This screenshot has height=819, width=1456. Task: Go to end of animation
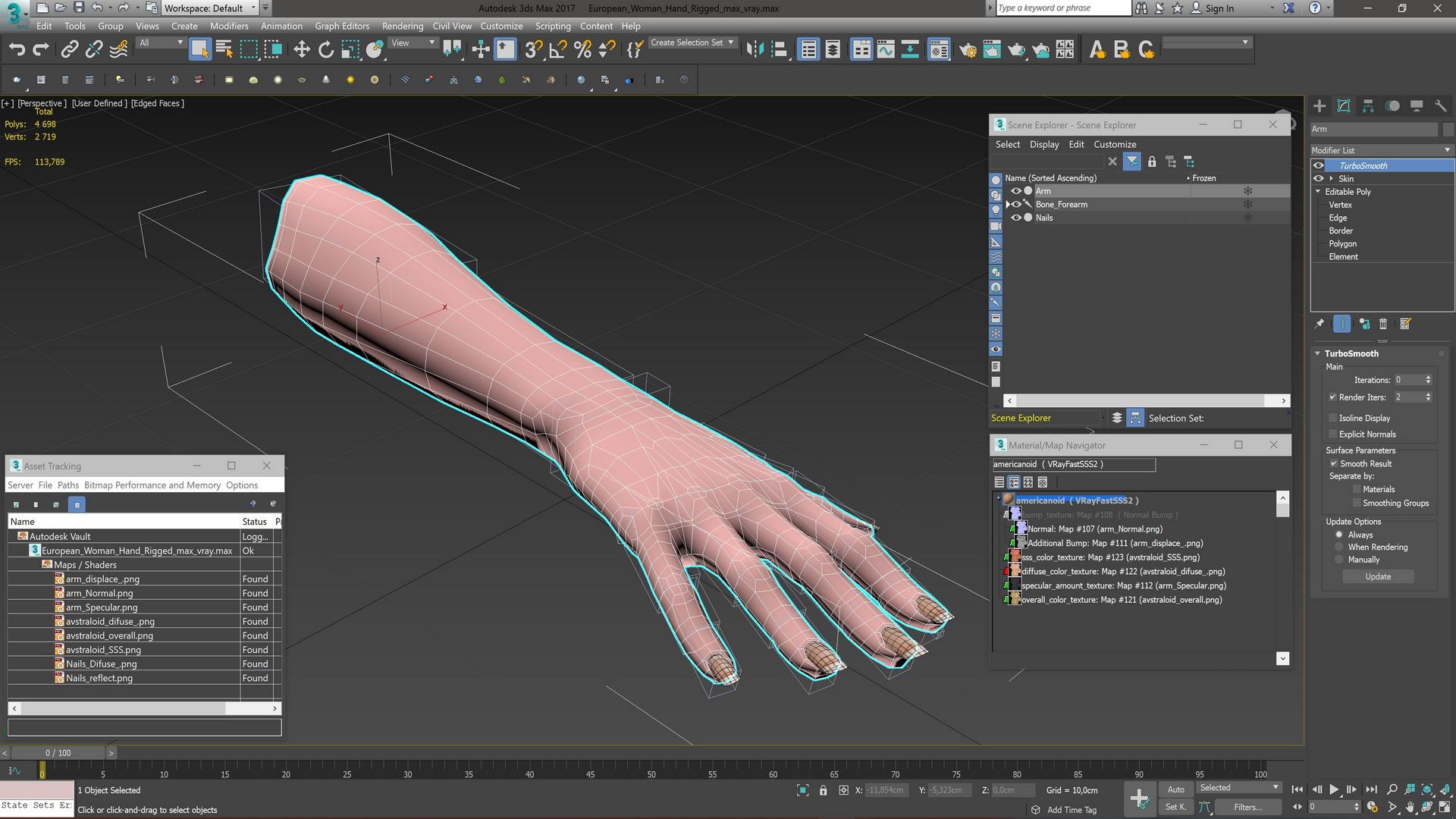[x=1371, y=789]
